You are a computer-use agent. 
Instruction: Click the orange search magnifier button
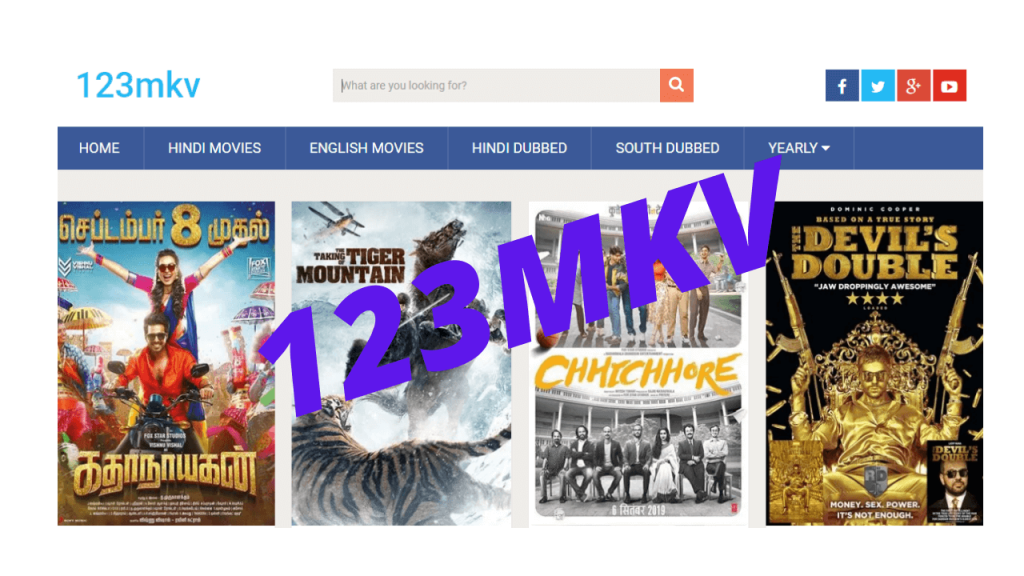(677, 86)
